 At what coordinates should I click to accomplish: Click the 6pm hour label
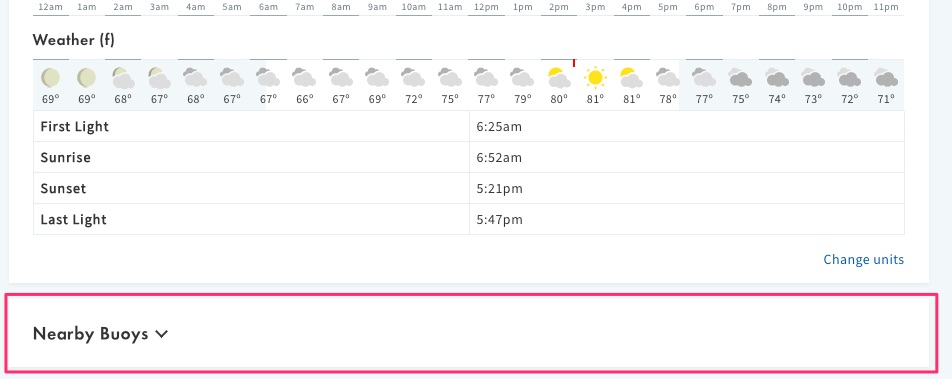(704, 7)
